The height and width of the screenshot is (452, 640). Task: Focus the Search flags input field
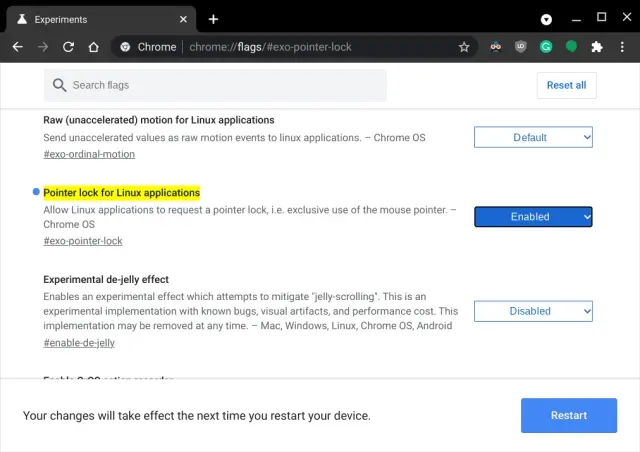click(x=220, y=85)
